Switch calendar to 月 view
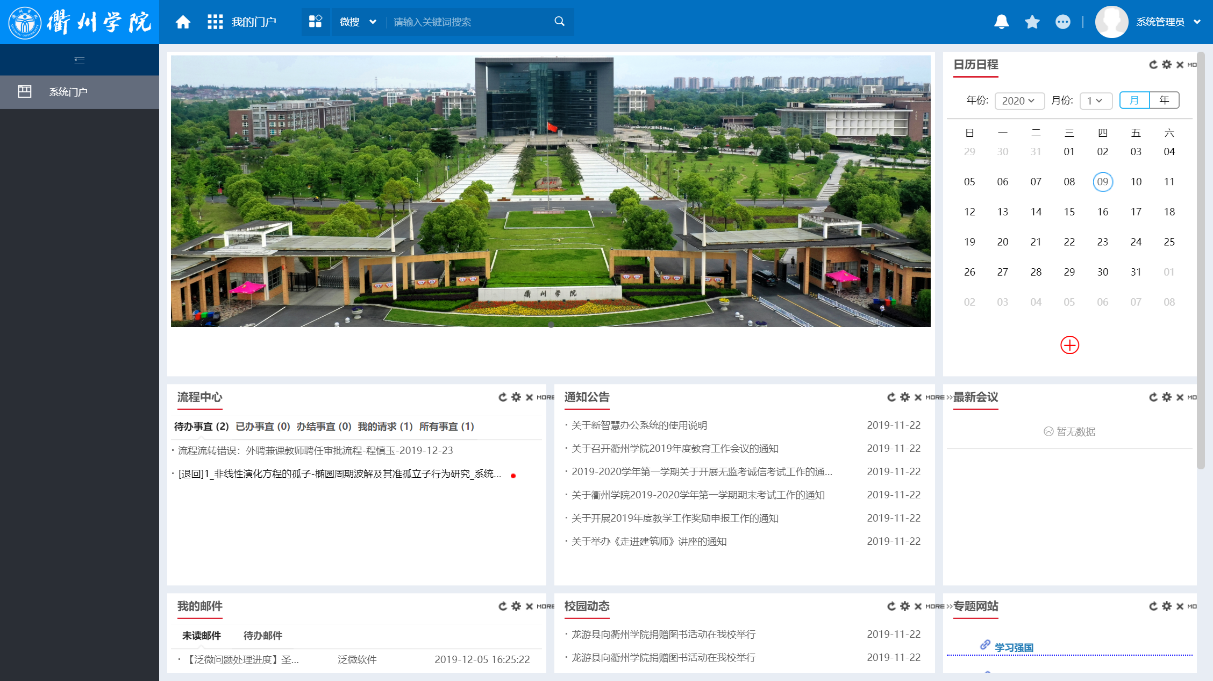 click(1134, 100)
